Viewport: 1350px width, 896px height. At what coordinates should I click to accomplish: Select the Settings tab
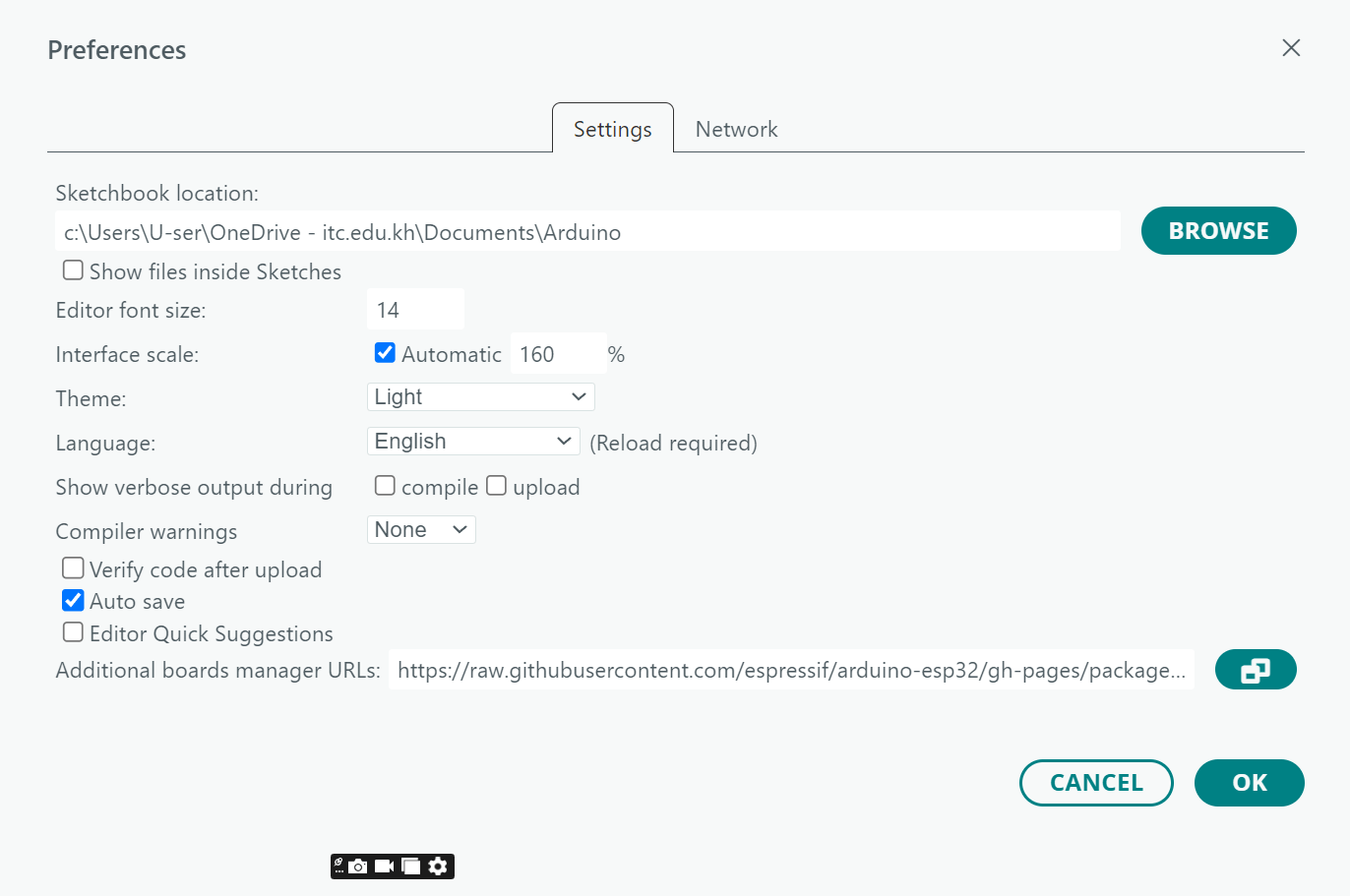point(612,130)
